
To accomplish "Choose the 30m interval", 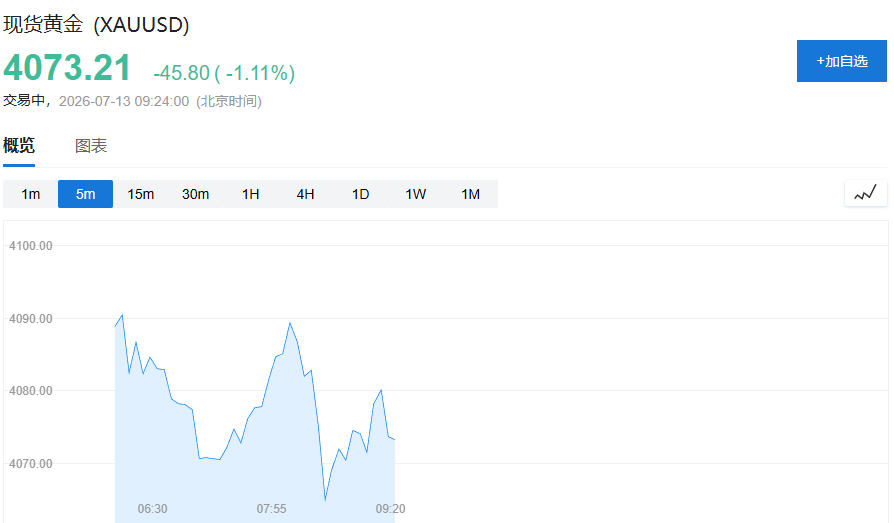I will point(196,194).
